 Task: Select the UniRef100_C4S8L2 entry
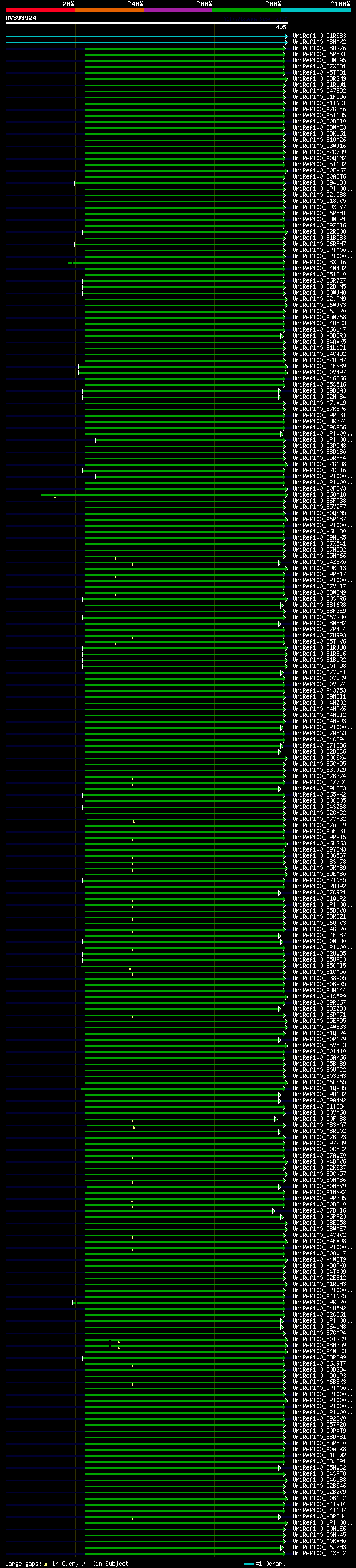point(319,1554)
